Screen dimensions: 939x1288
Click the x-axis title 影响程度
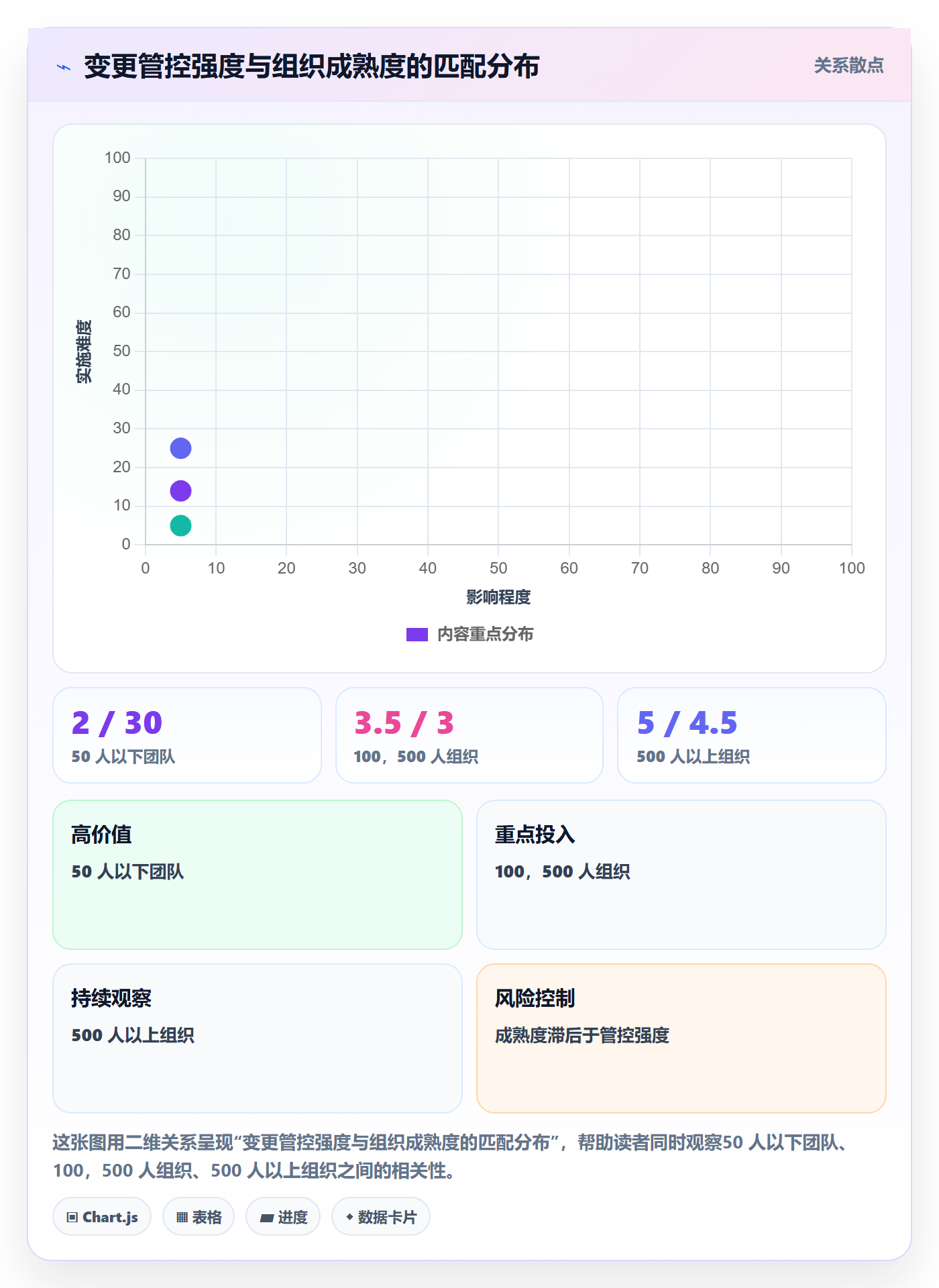(x=498, y=597)
